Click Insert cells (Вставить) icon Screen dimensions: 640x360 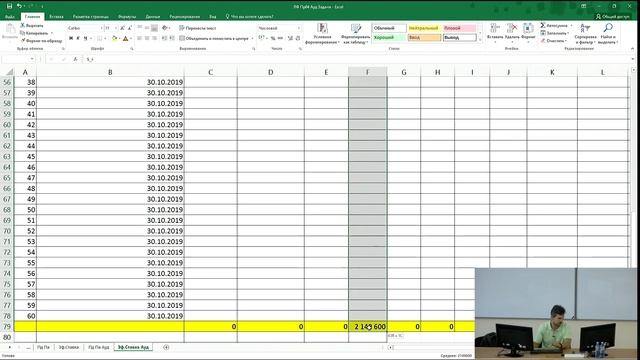coord(495,28)
